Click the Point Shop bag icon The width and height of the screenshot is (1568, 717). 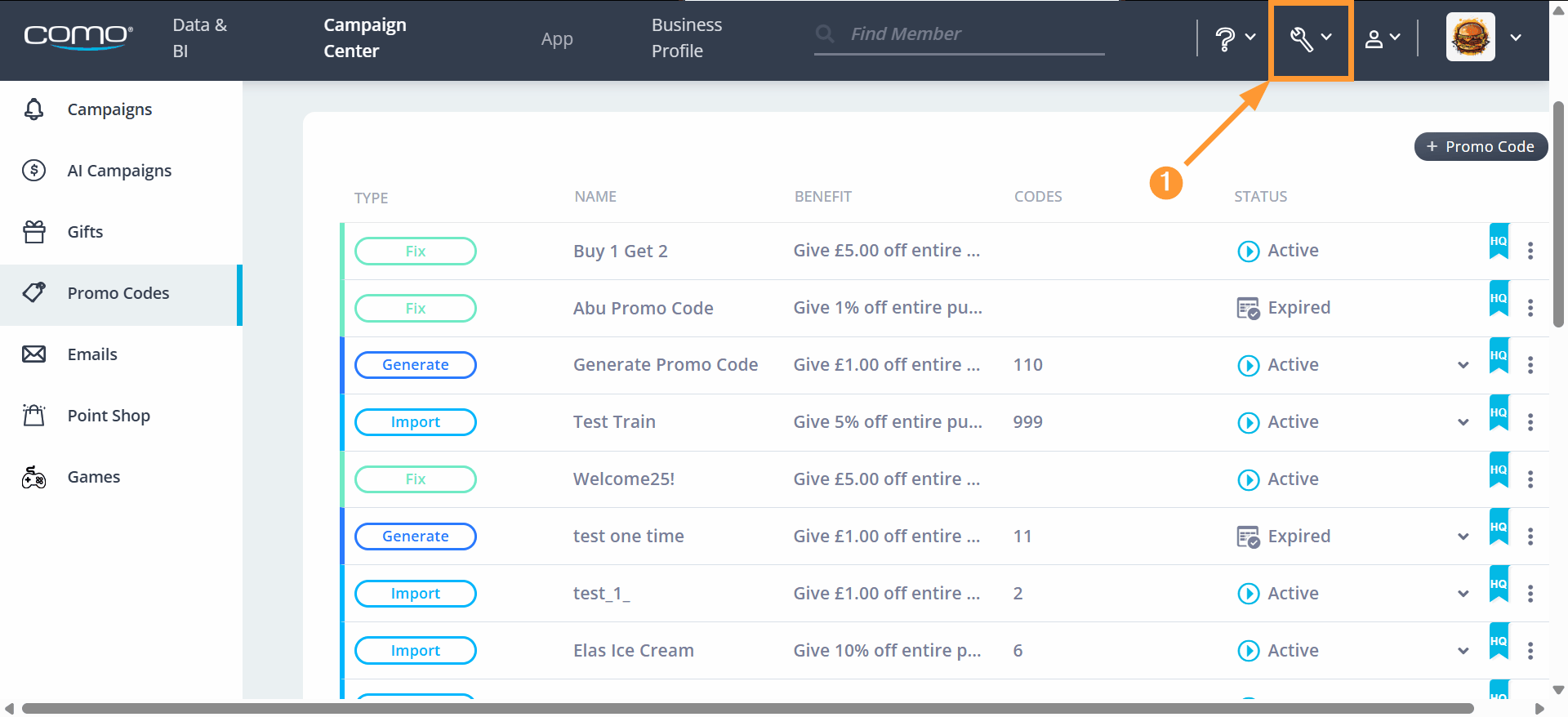pyautogui.click(x=34, y=415)
